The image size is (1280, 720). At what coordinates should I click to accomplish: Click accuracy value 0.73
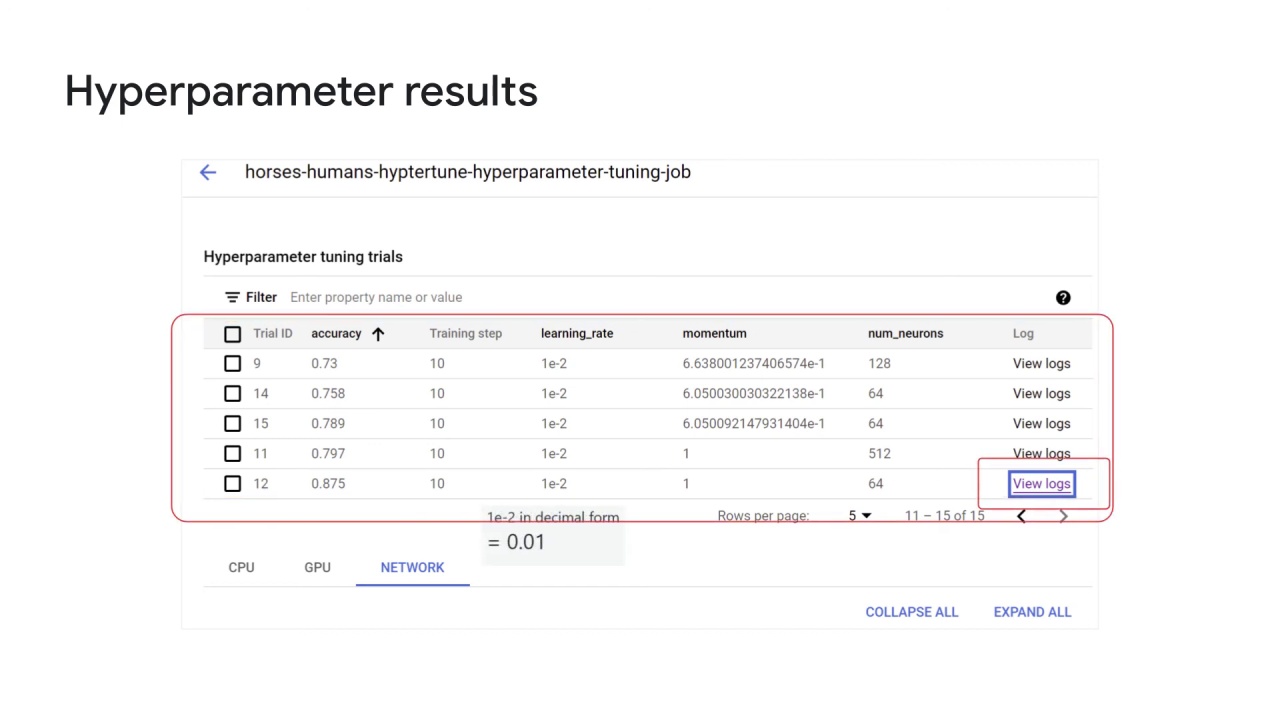click(x=324, y=364)
